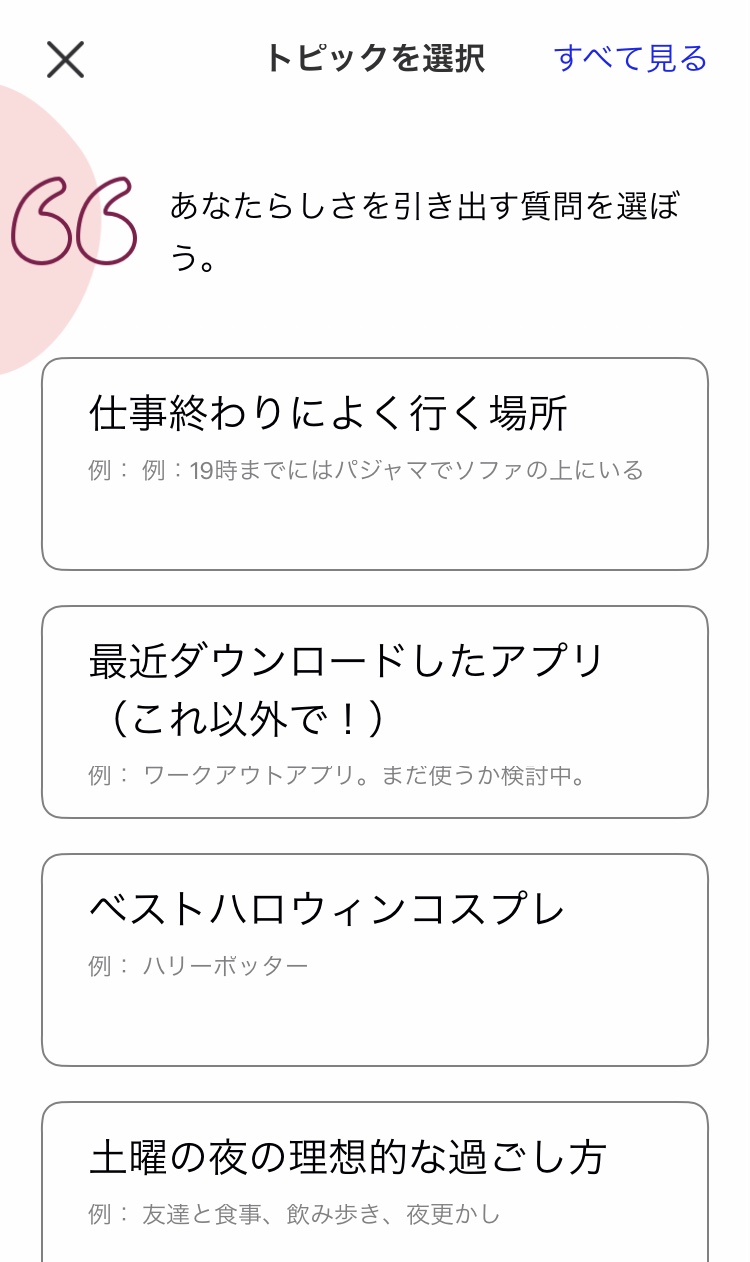750x1262 pixels.
Task: Select the 土曜の夜の理想的な過ごし方 topic
Action: 348,1157
